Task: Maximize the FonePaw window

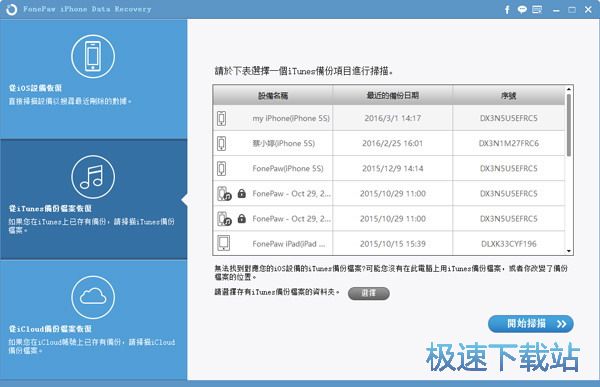Action: (572, 10)
